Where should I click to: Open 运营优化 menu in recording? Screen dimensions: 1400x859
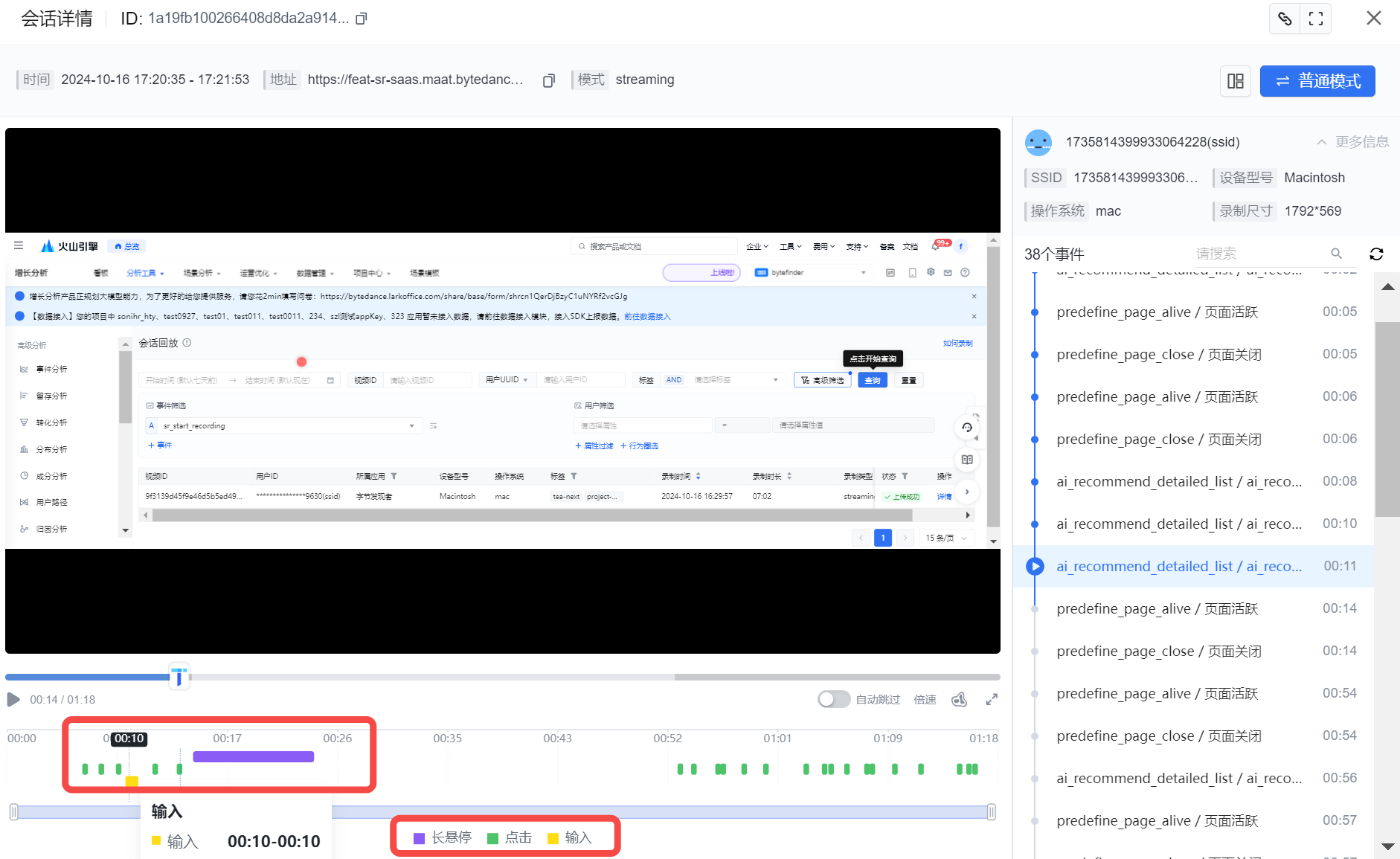point(258,273)
